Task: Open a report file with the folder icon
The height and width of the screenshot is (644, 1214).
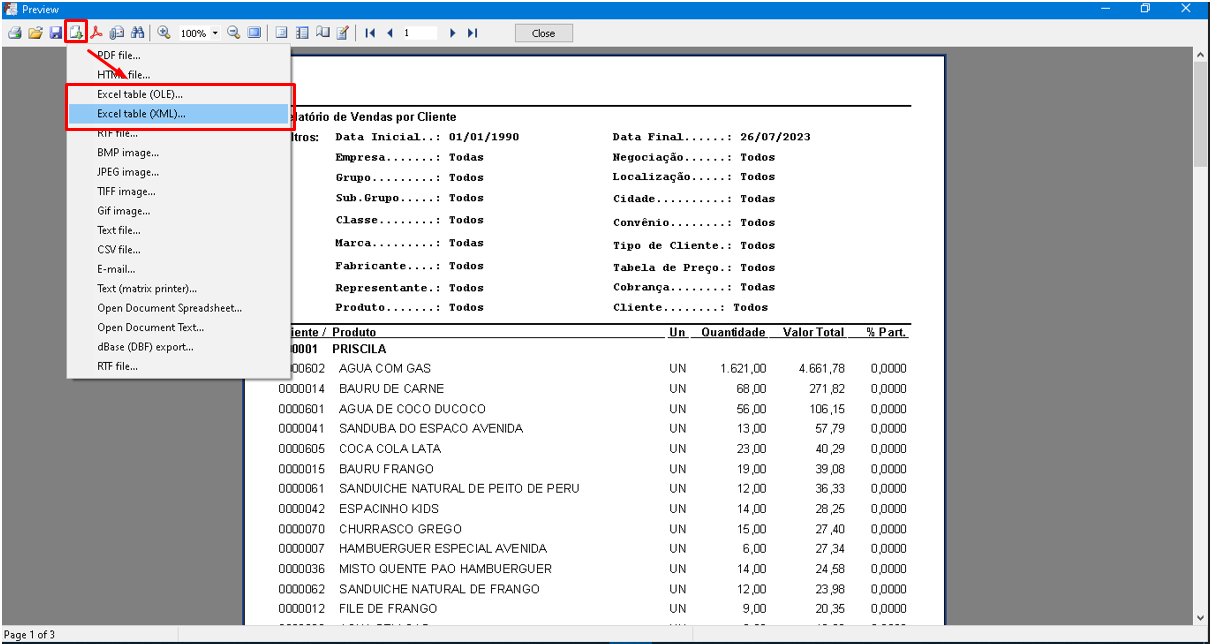Action: tap(35, 33)
